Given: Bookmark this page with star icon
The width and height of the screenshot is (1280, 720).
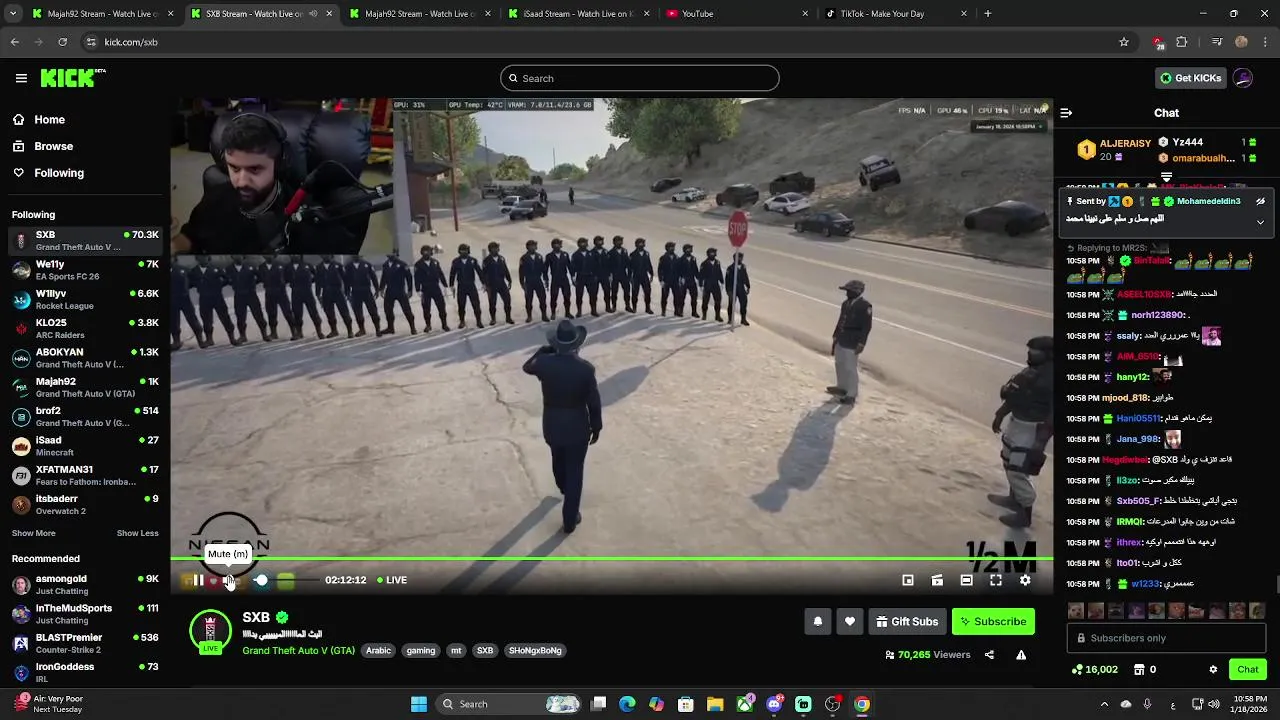Looking at the screenshot, I should coord(1124,42).
